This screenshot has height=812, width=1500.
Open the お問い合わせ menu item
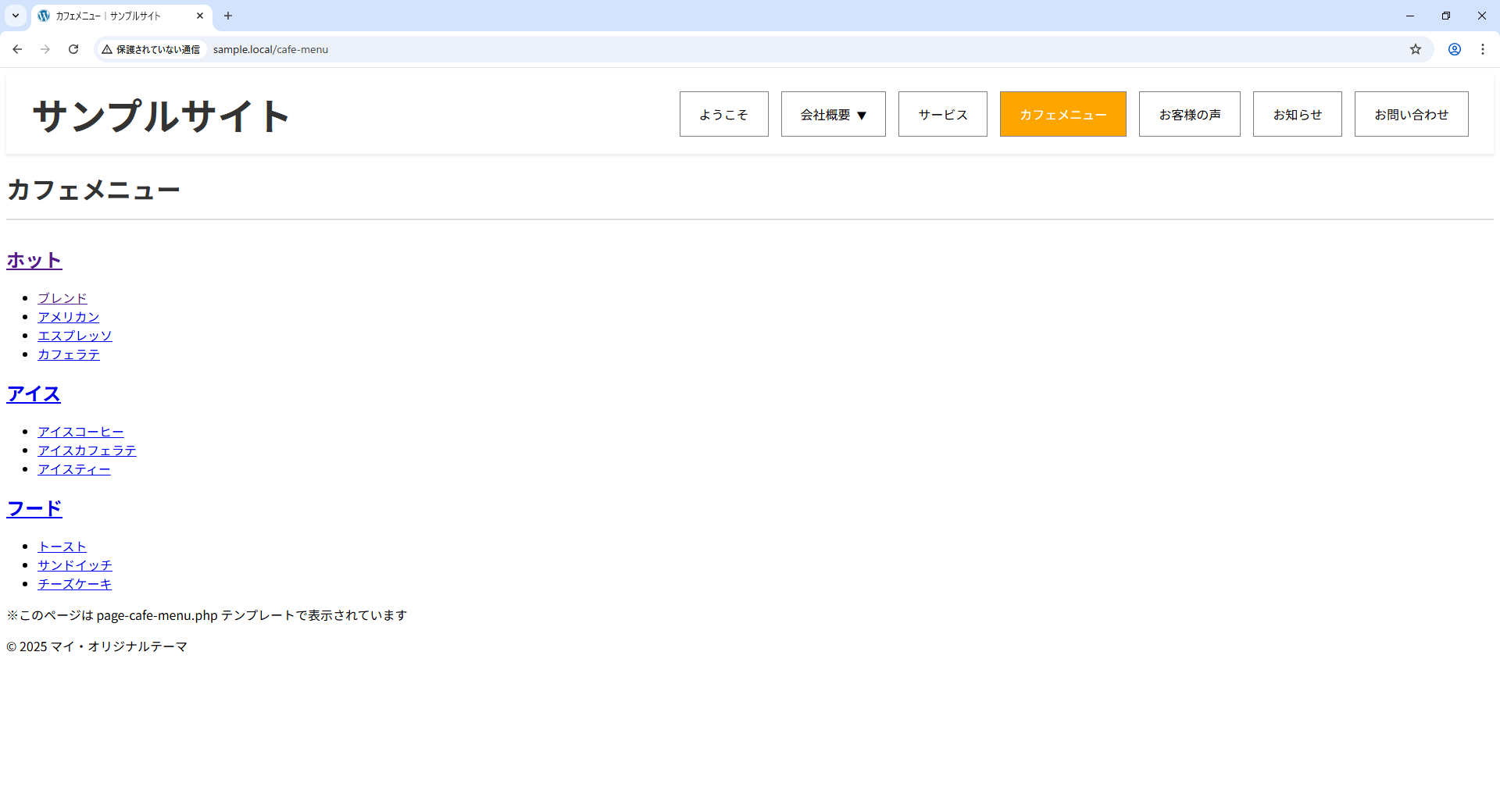click(1412, 114)
